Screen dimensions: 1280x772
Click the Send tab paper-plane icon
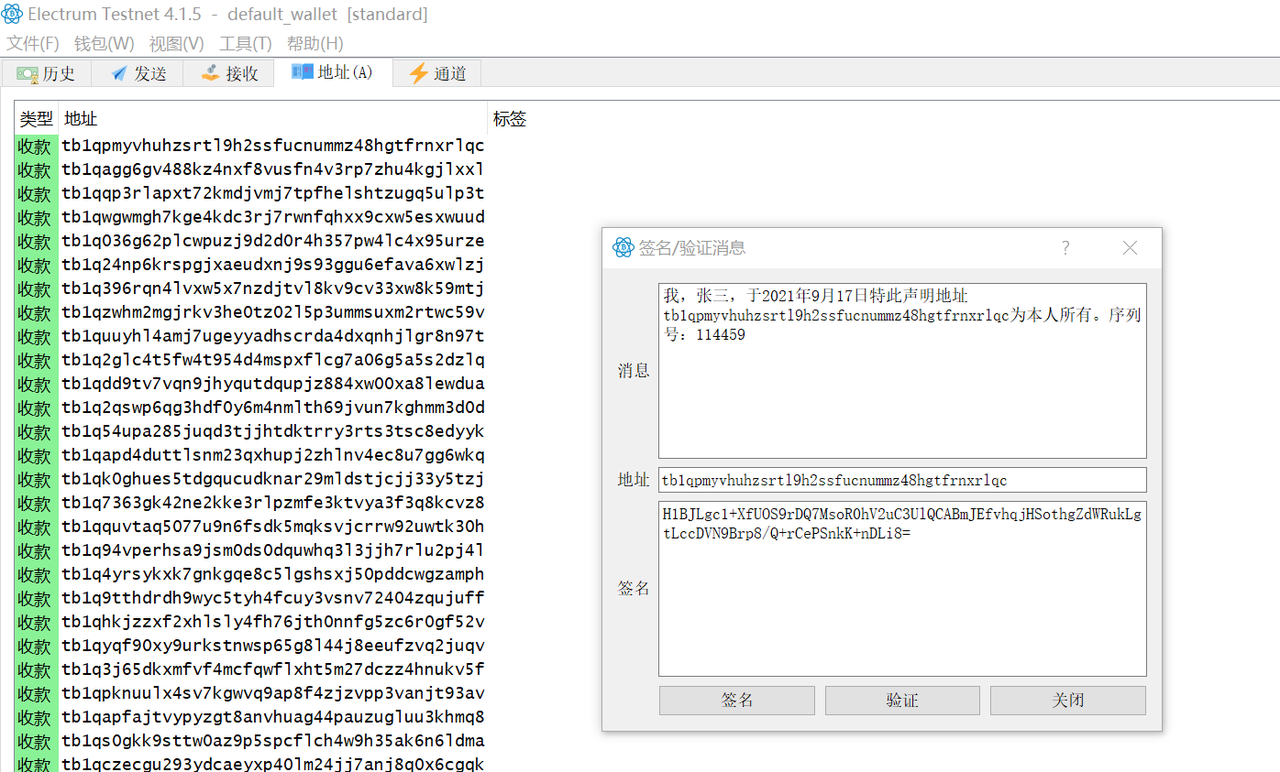(119, 74)
